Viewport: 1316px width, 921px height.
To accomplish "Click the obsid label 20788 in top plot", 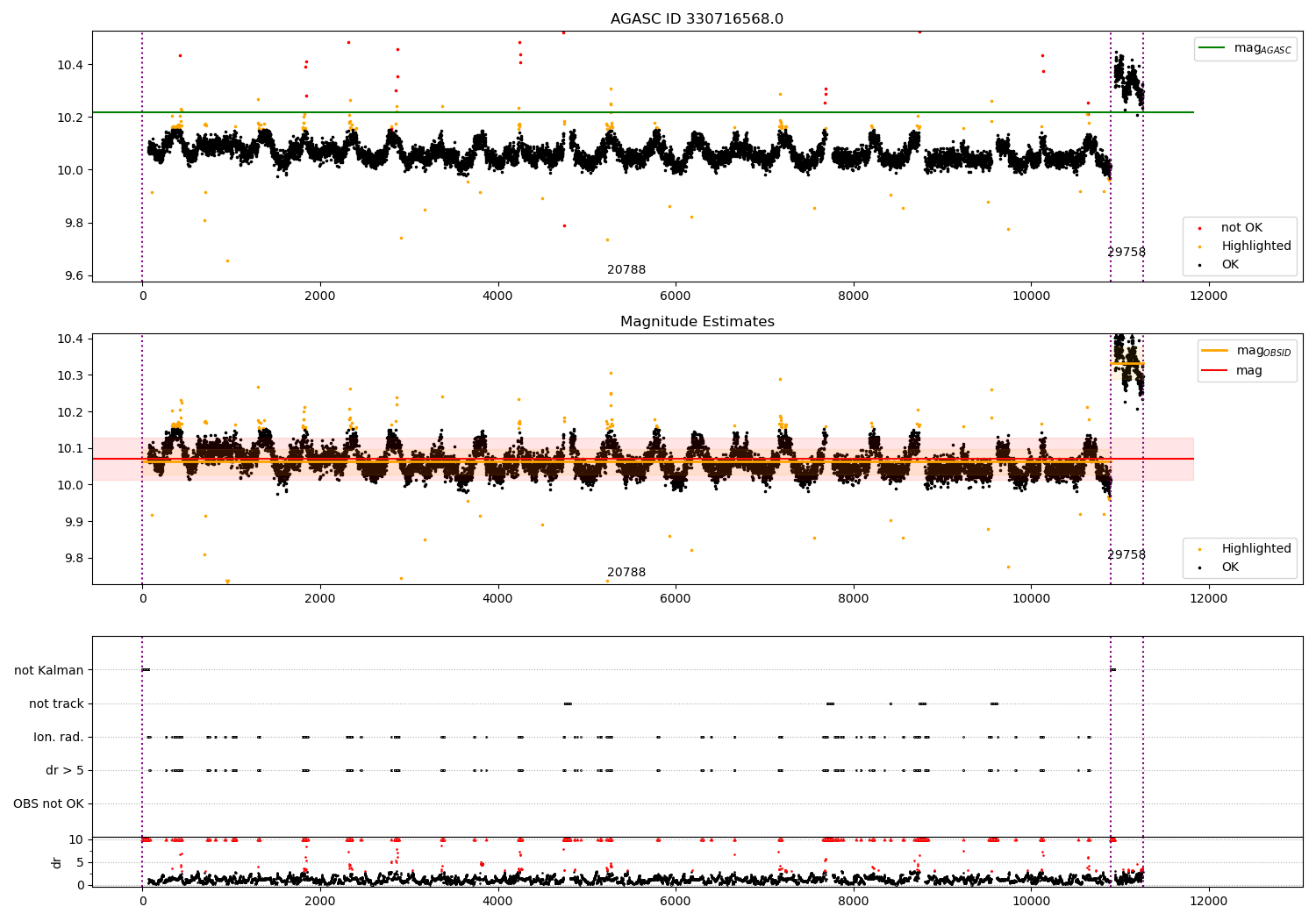I will tap(626, 270).
